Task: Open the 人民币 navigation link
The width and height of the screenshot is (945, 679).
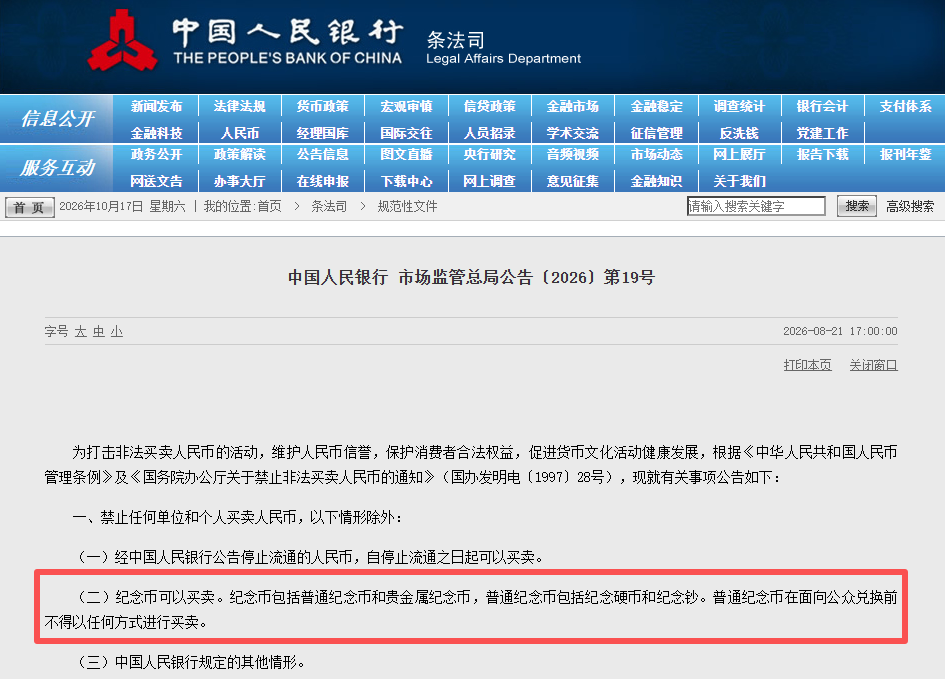Action: [239, 133]
